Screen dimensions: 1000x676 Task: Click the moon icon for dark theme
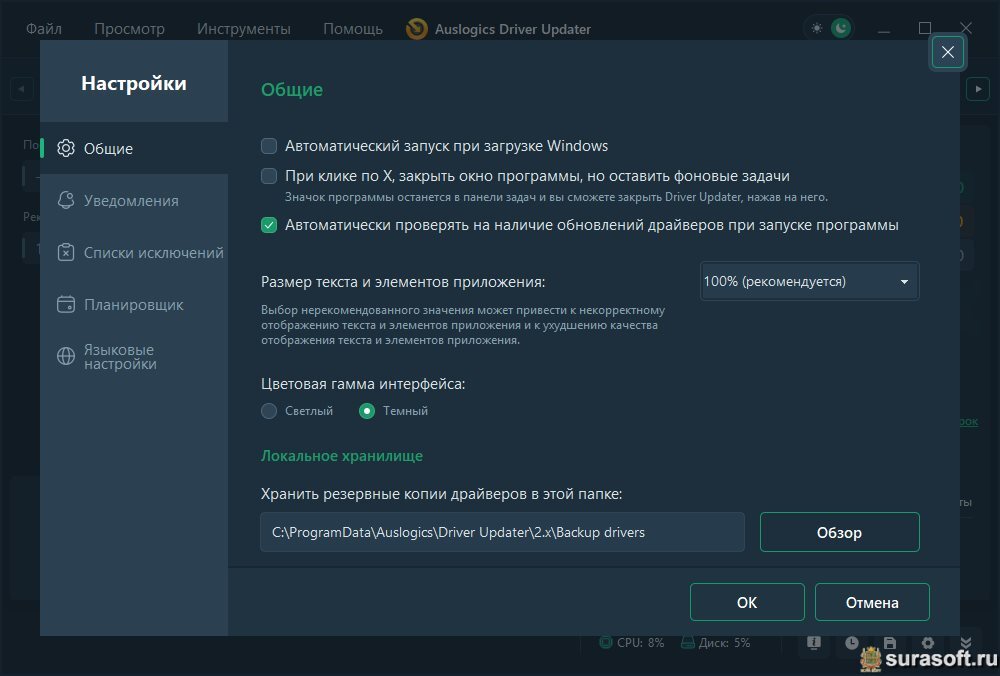click(841, 28)
